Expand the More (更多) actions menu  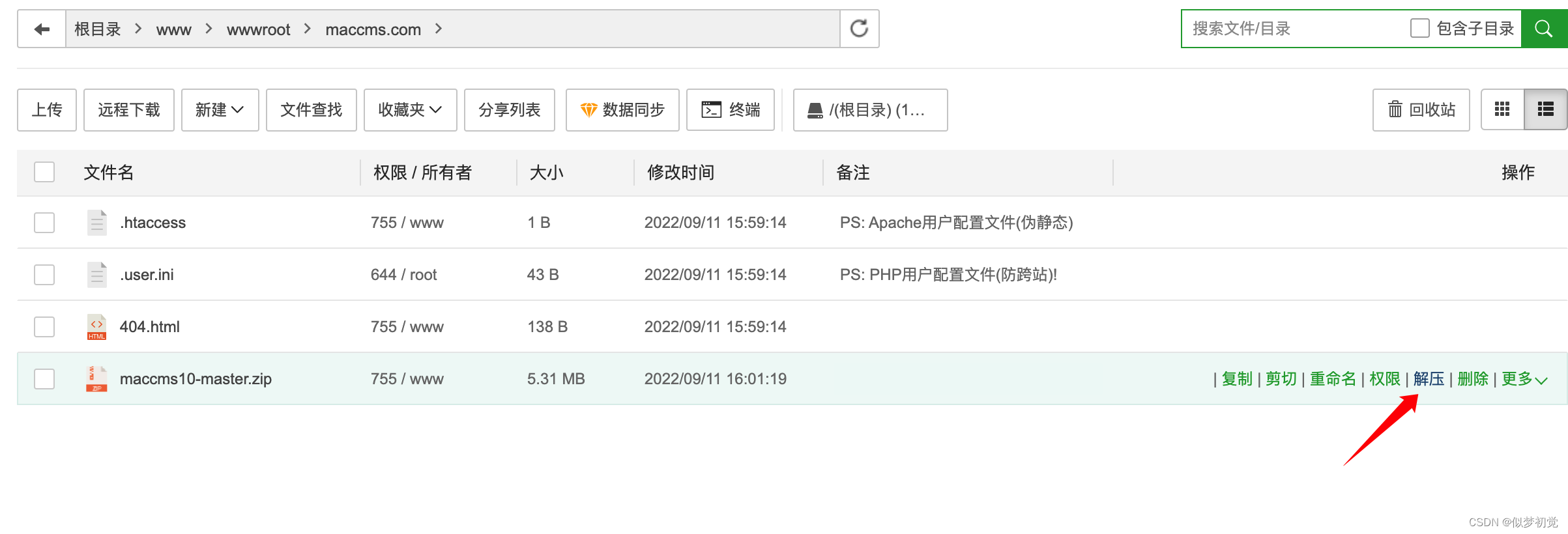[x=1524, y=378]
